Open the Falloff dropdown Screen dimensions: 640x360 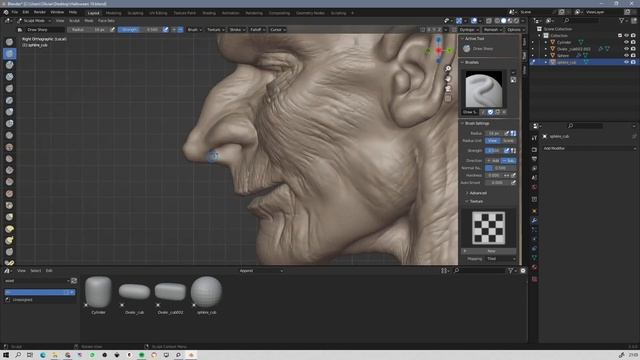tap(258, 30)
